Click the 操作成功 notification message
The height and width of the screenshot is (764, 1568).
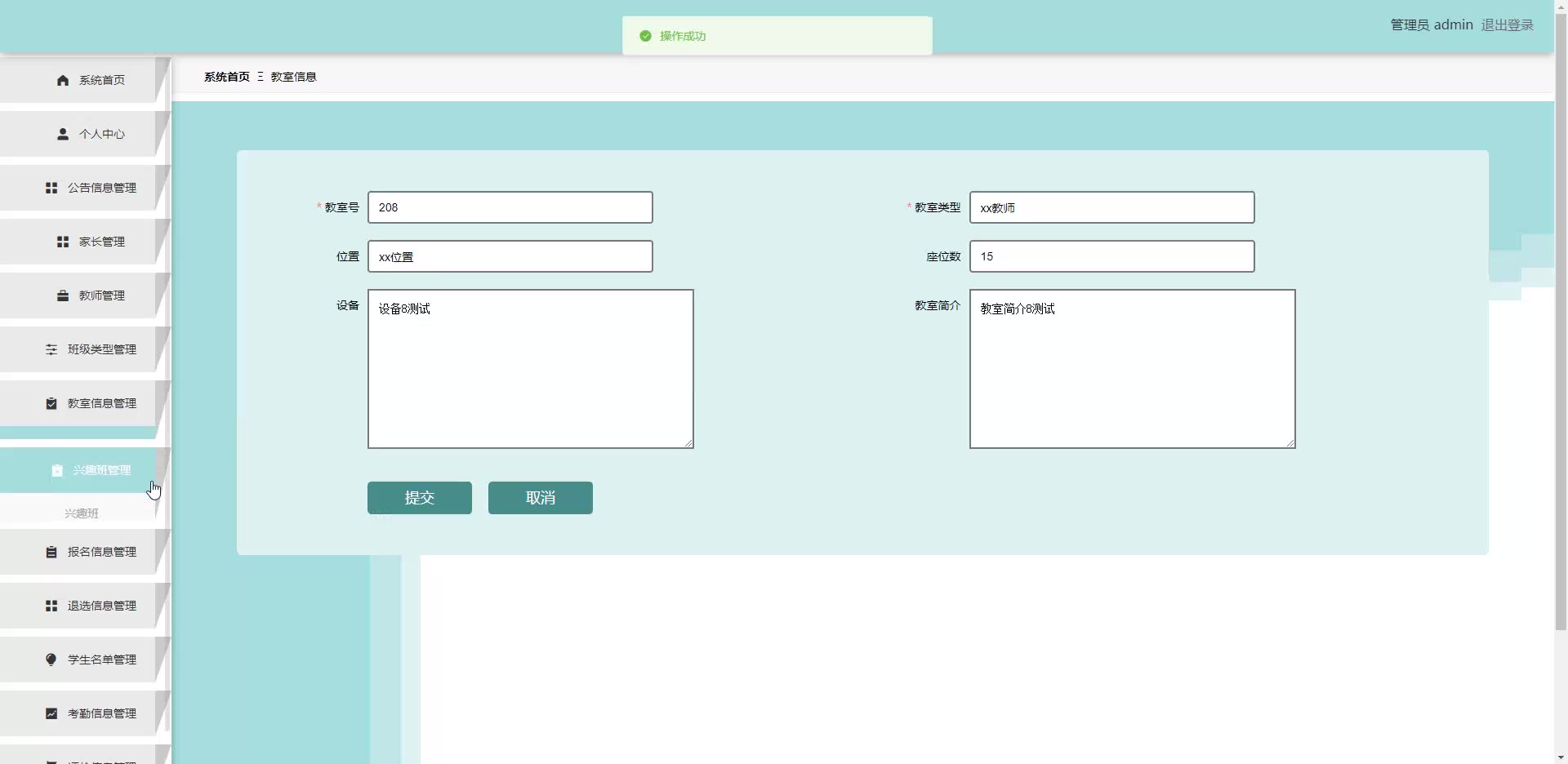click(777, 36)
